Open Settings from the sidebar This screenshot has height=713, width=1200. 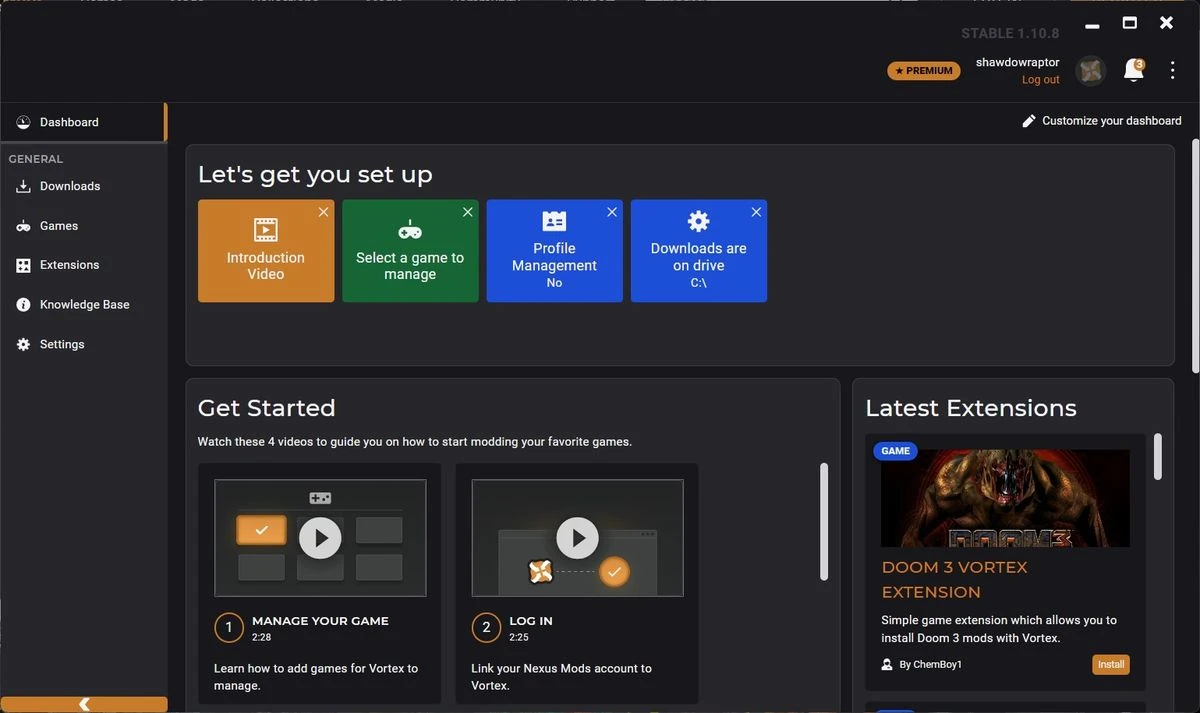click(83, 344)
